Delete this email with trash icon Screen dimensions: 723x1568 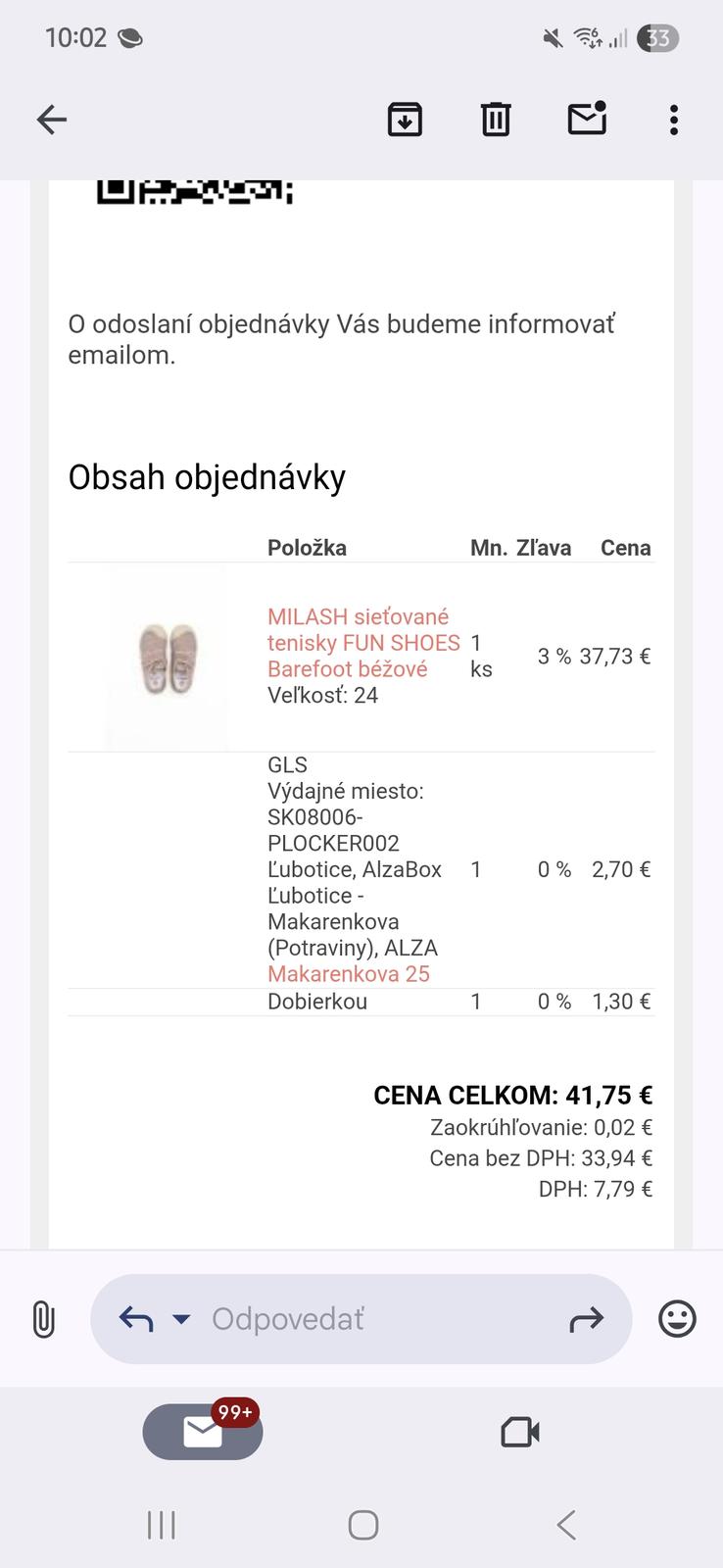click(x=496, y=120)
